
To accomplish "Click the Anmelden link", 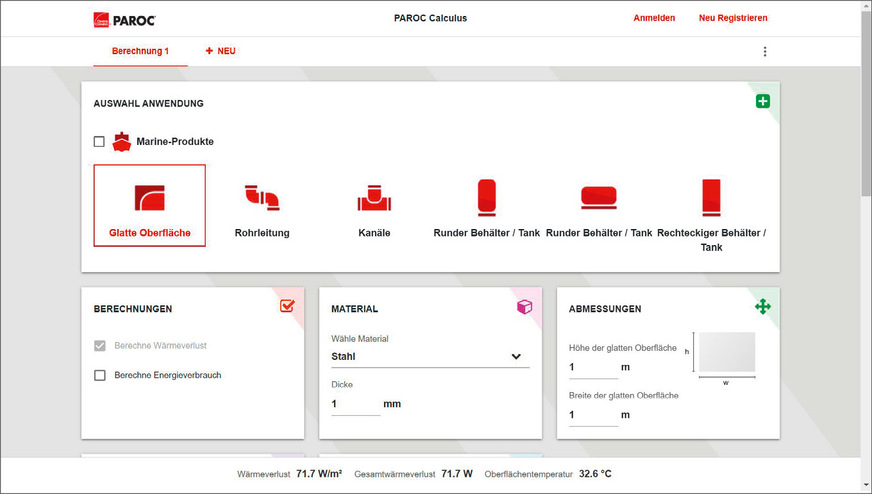I will (654, 18).
